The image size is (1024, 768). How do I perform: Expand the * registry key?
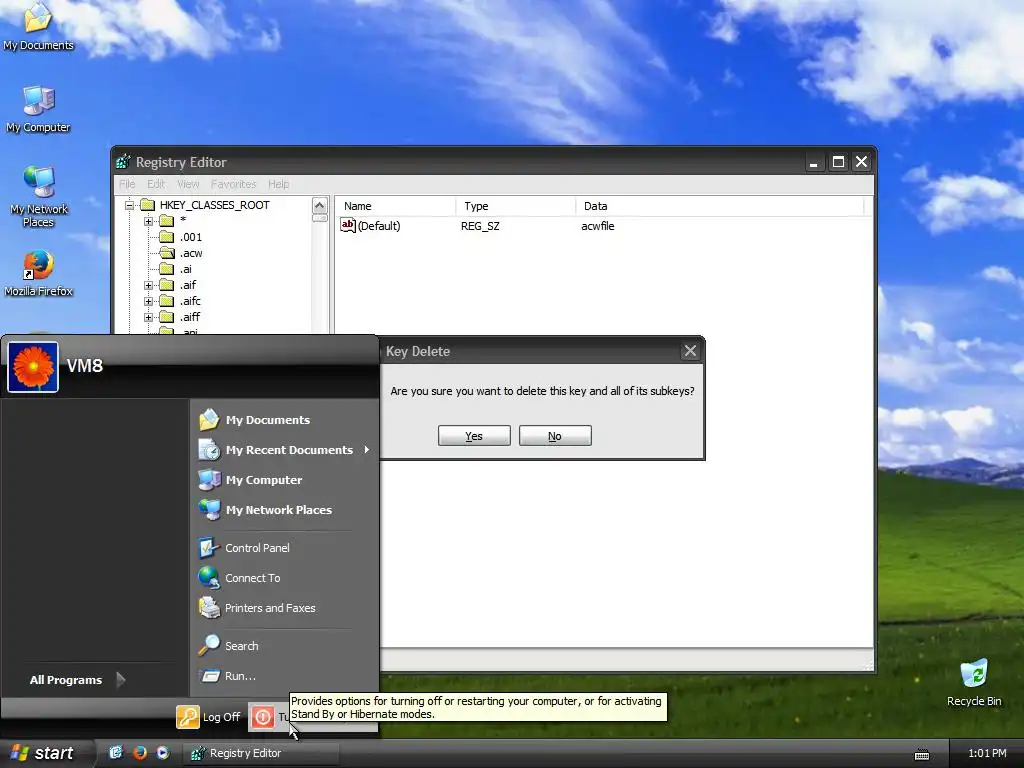pos(148,221)
